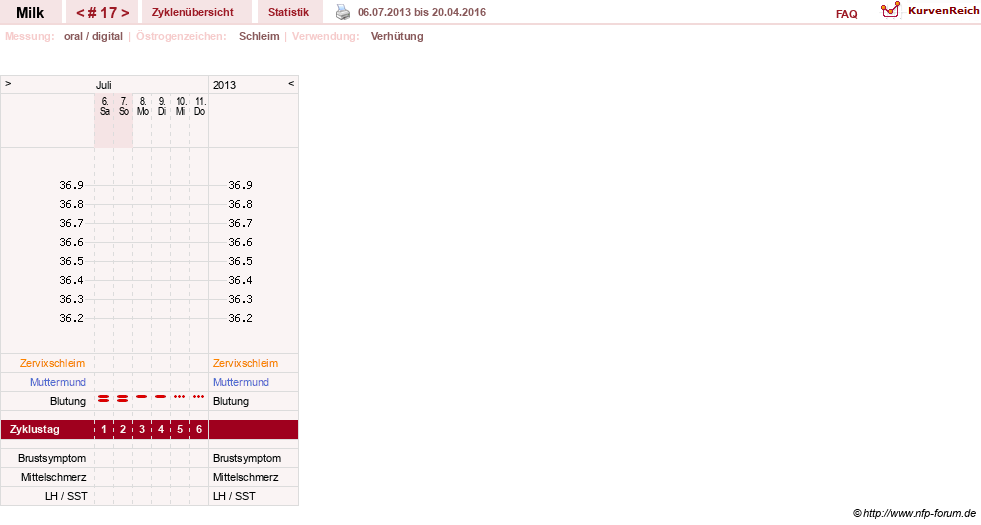Click left-hand 'Mittelschmerz' row label
This screenshot has height=525, width=981.
coord(53,477)
